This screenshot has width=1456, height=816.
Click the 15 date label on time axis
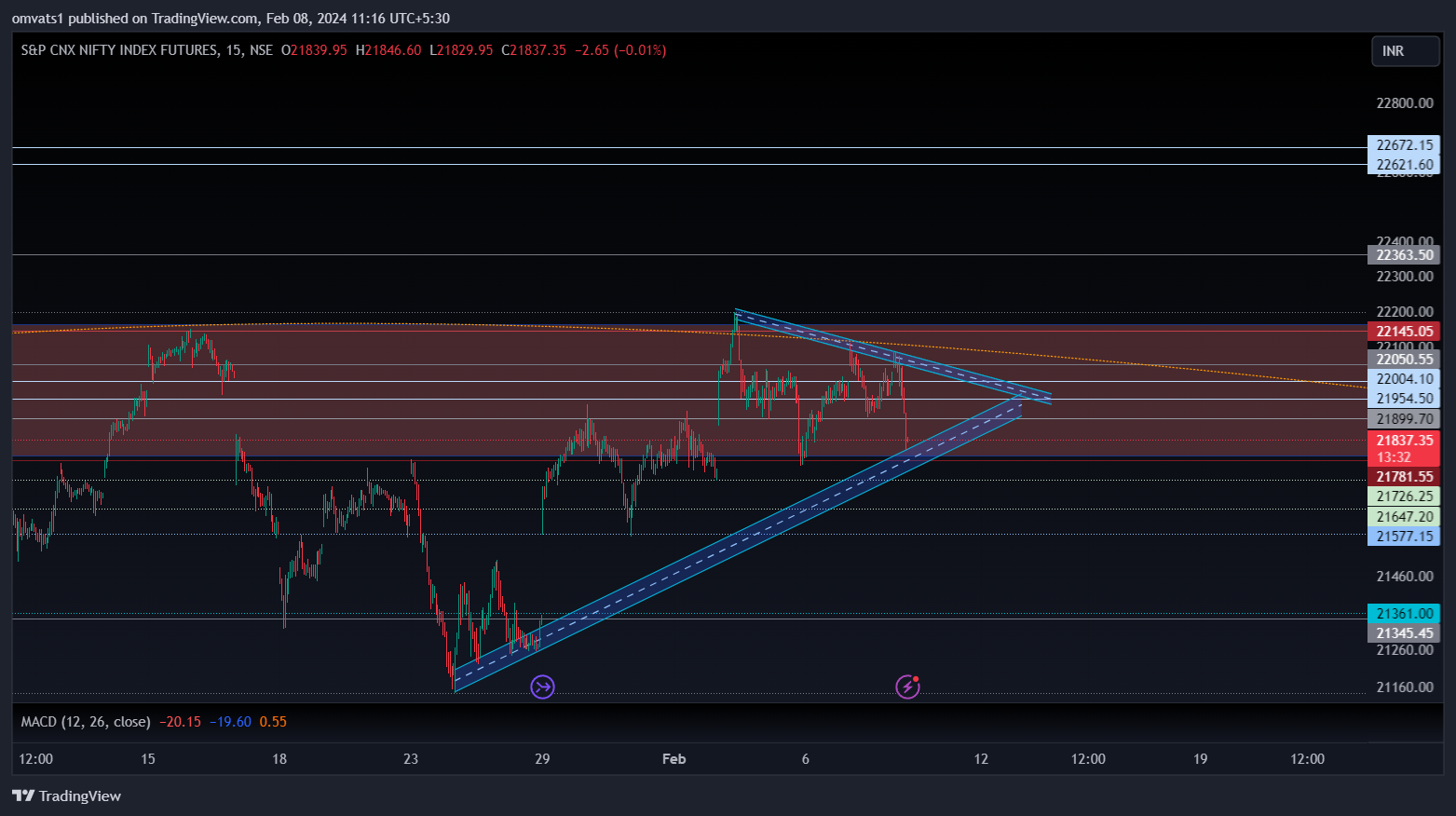tap(148, 759)
